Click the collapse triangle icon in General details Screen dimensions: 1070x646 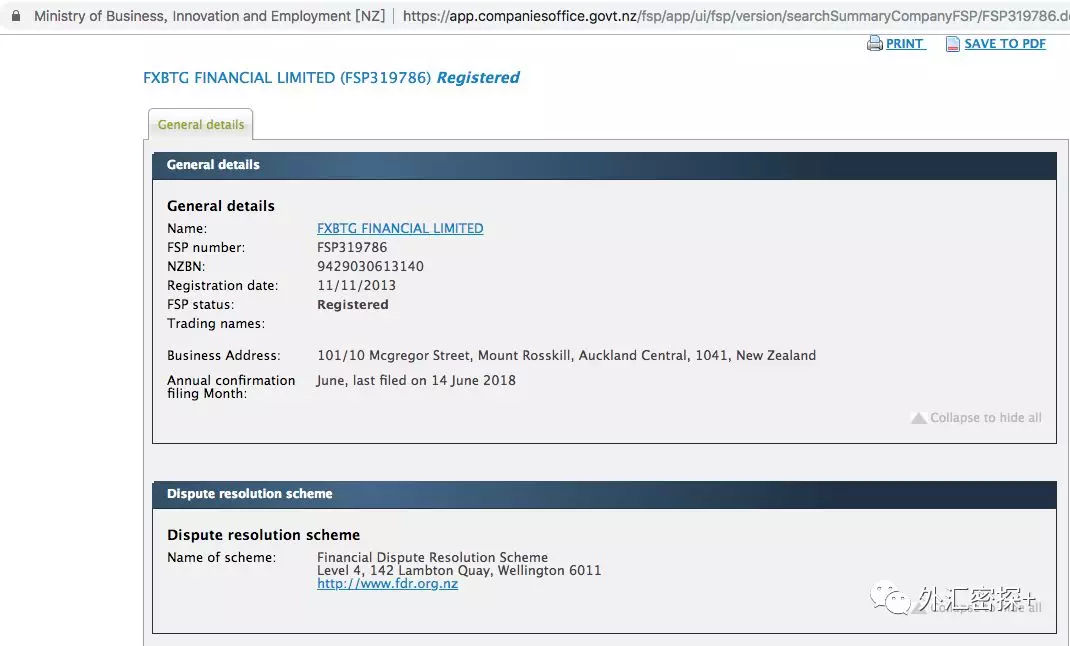click(x=918, y=418)
